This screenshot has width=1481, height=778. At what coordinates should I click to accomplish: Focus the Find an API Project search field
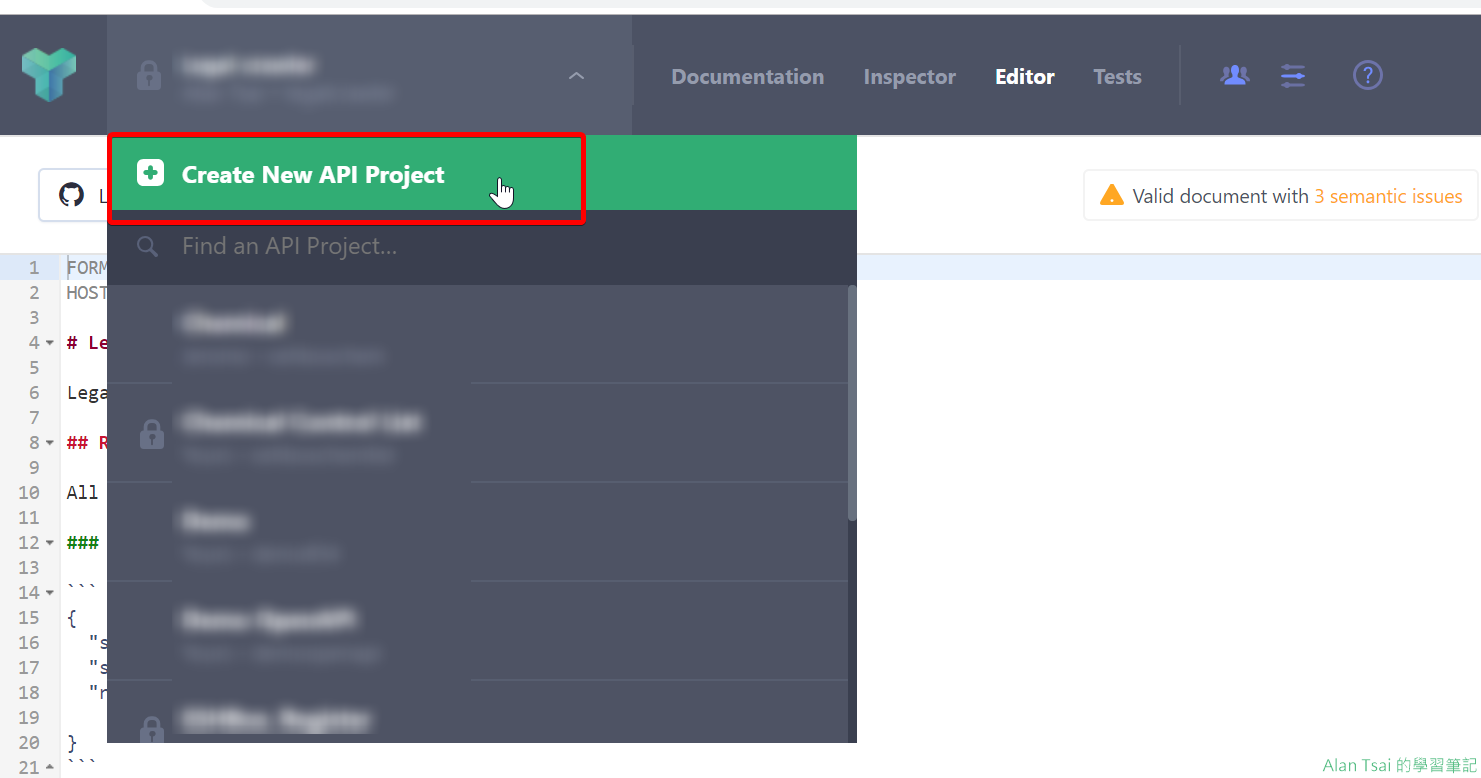pos(482,247)
